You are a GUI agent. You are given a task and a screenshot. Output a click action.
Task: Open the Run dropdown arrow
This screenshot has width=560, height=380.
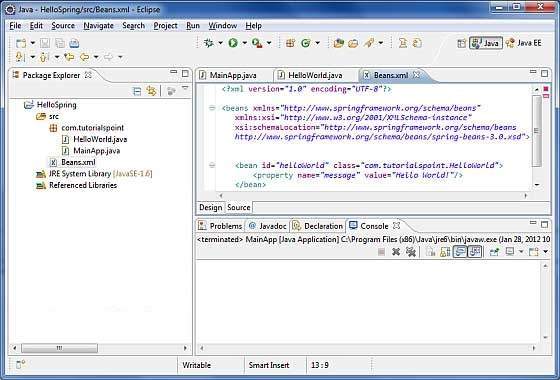coord(245,43)
